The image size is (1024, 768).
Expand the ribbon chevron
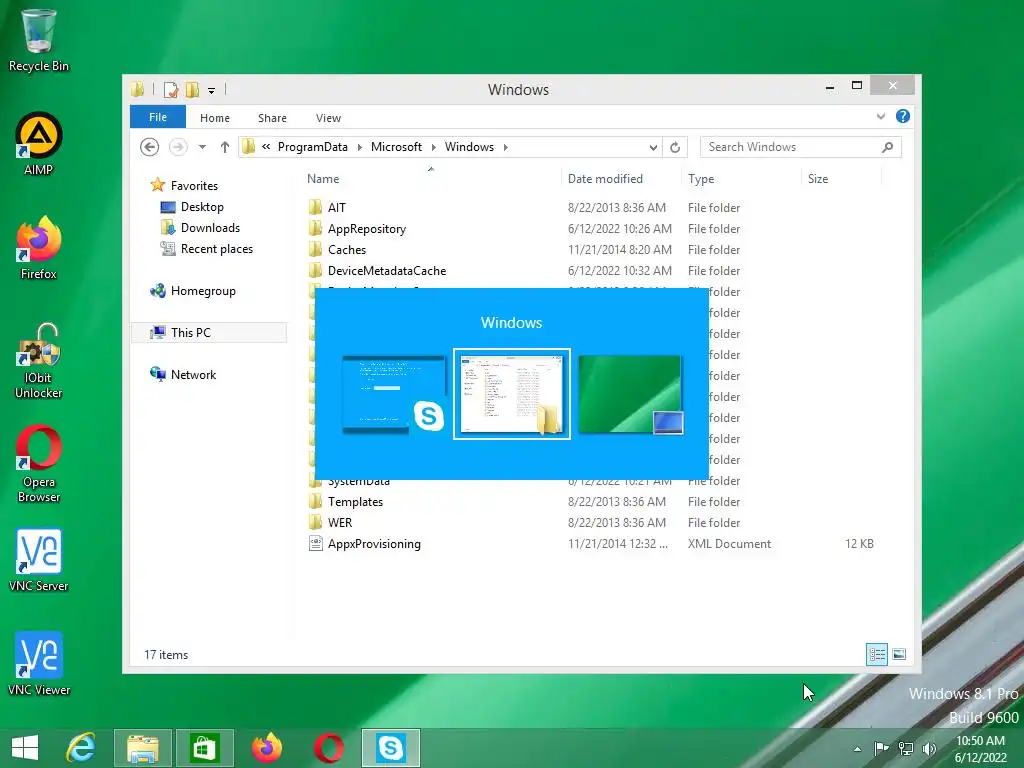(881, 116)
